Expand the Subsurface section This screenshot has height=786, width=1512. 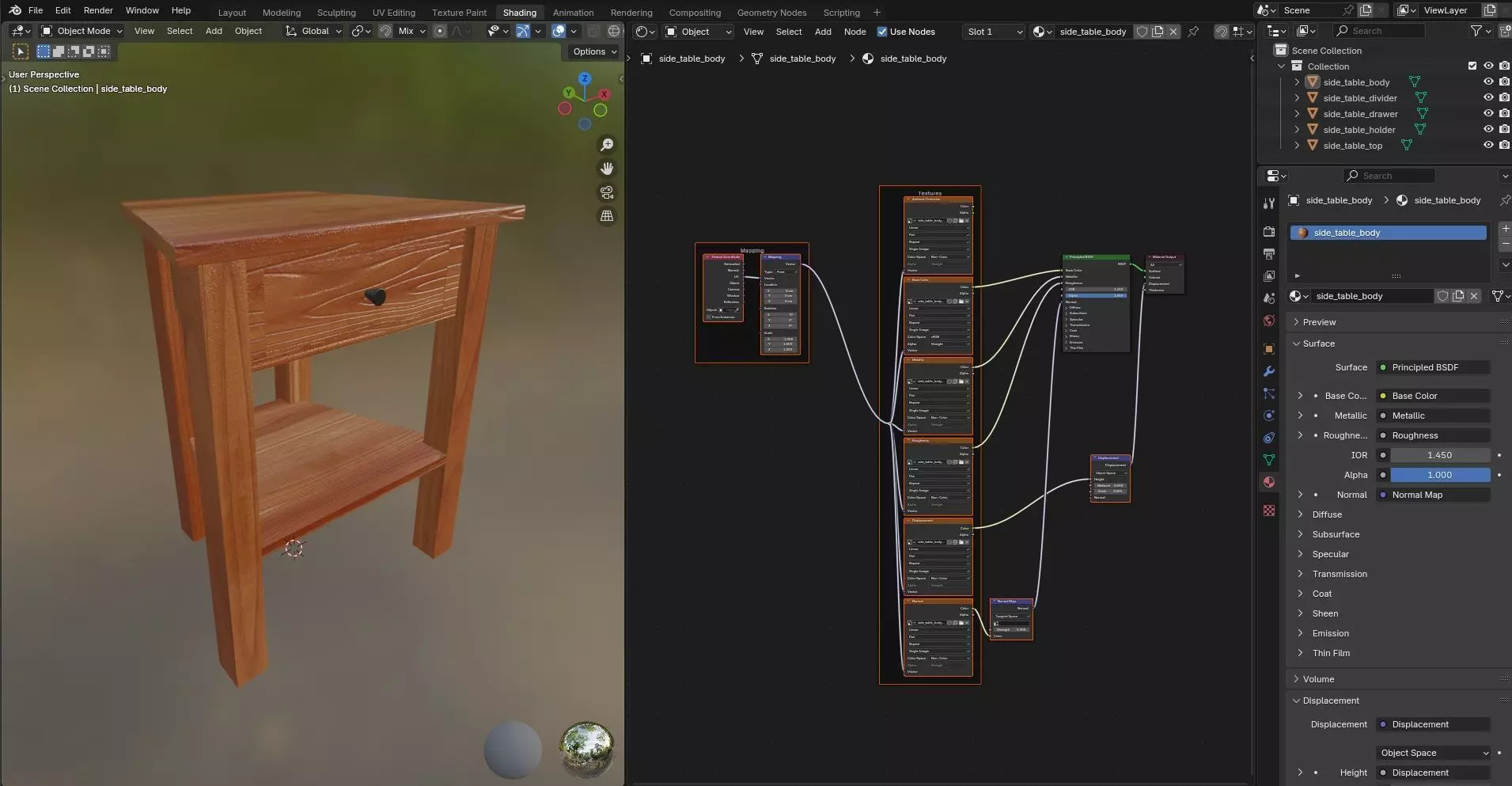(x=1336, y=534)
